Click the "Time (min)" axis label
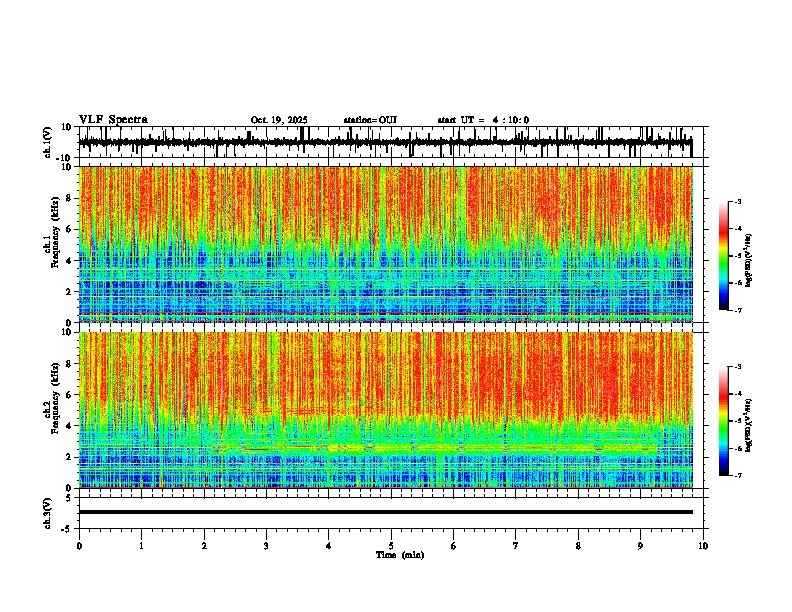Viewport: 792px width, 612px height. coord(400,555)
